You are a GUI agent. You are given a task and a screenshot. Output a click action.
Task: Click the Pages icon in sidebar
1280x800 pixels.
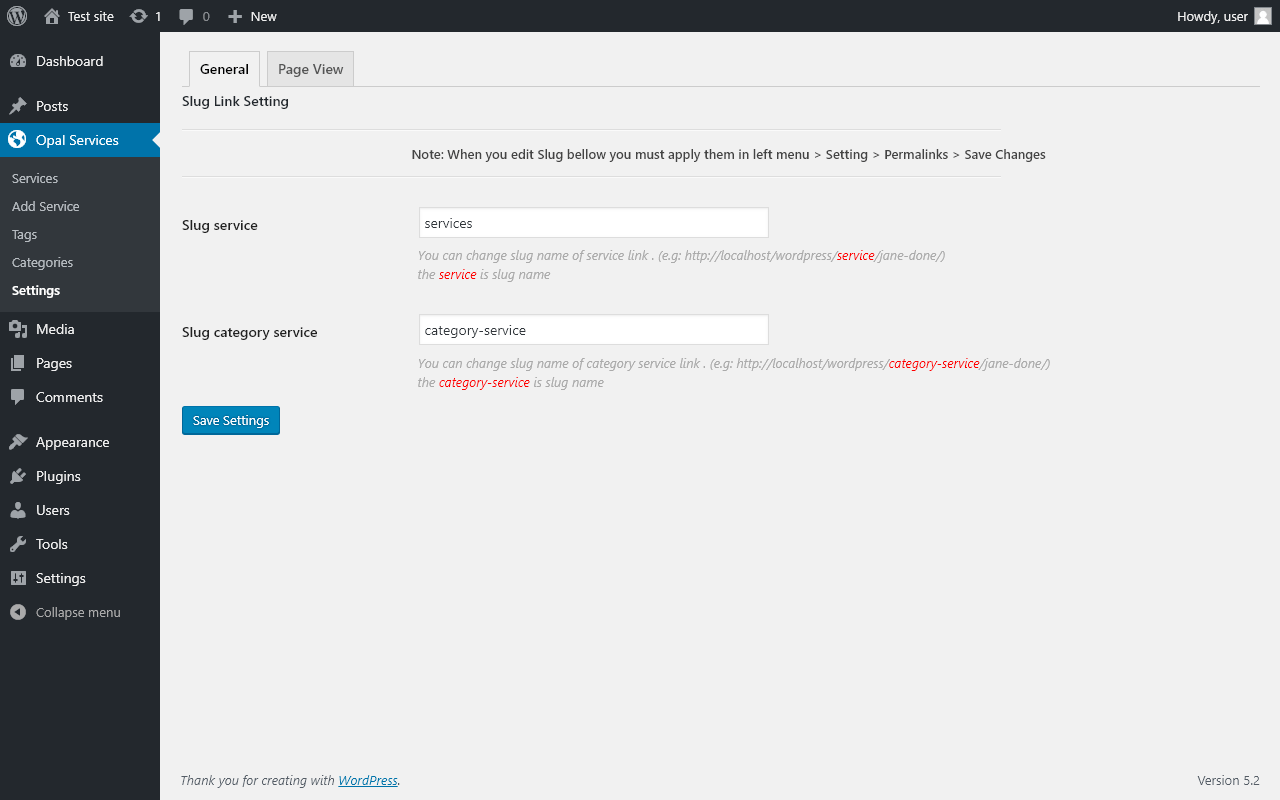coord(18,363)
